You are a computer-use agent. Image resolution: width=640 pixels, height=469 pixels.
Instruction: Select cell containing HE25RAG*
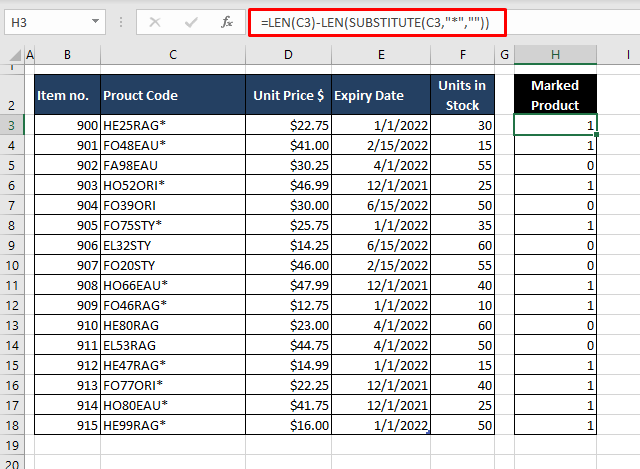[173, 125]
